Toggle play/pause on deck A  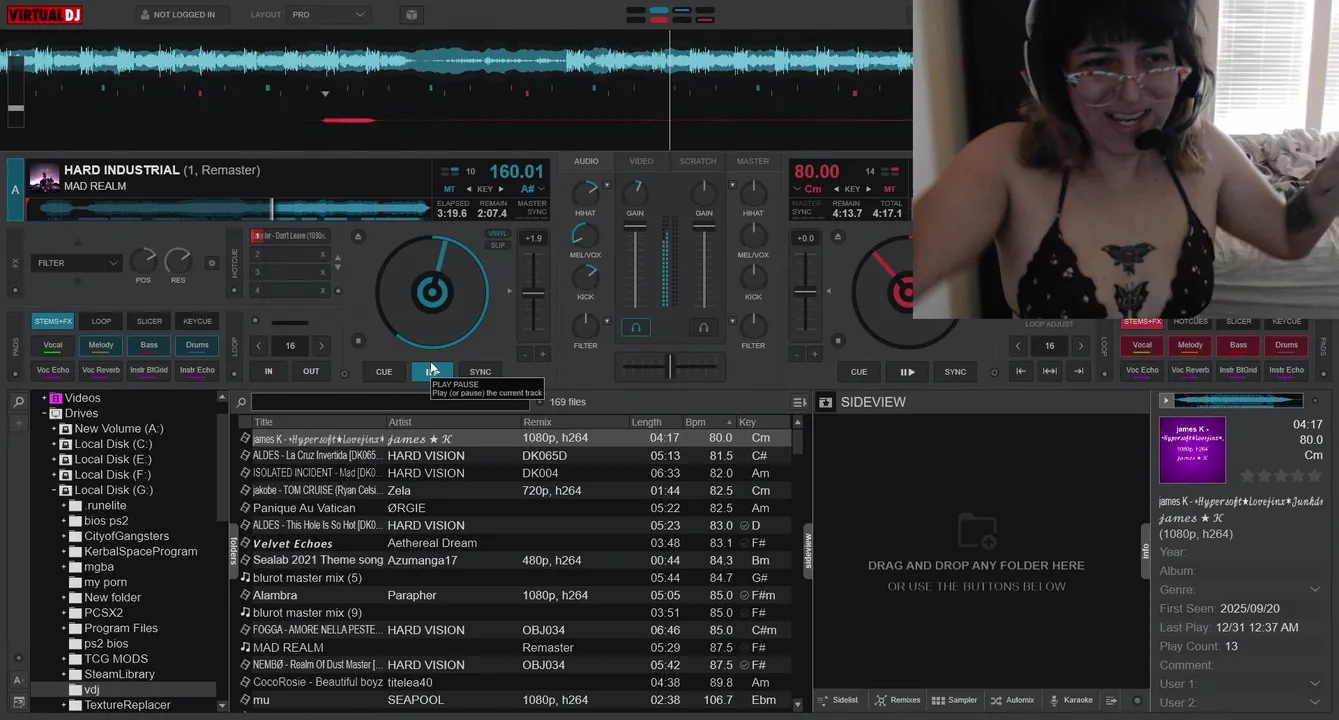pyautogui.click(x=432, y=372)
